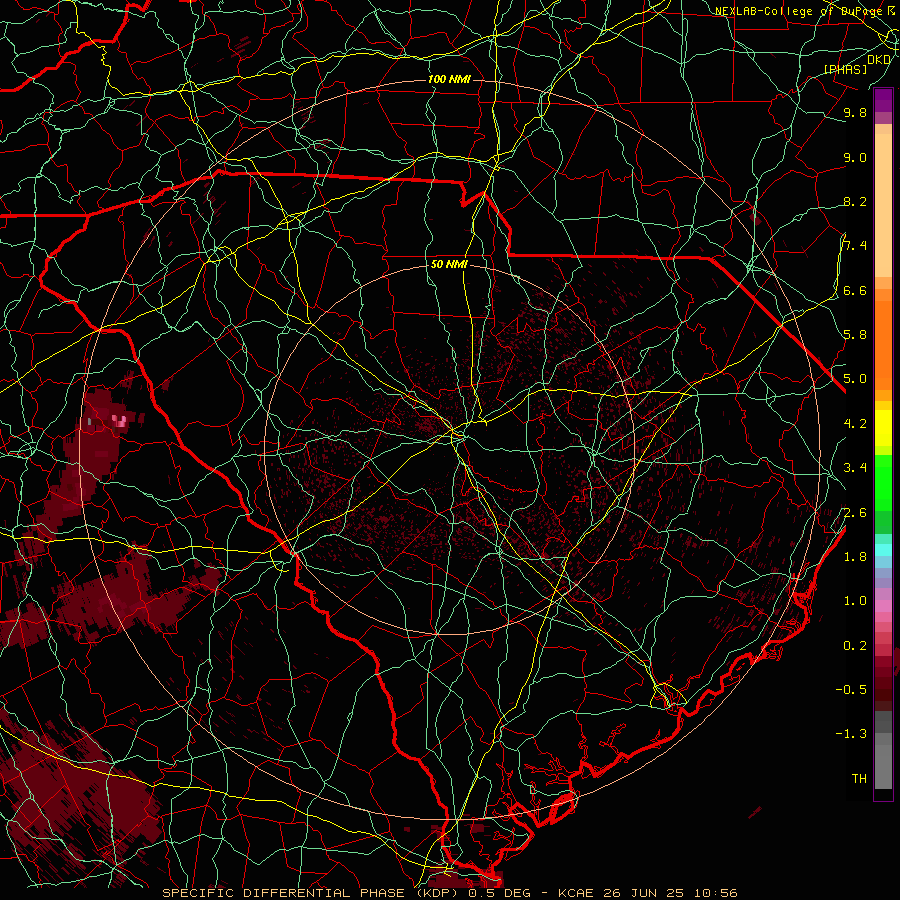Click the -1.3 value on color scale

pos(851,734)
